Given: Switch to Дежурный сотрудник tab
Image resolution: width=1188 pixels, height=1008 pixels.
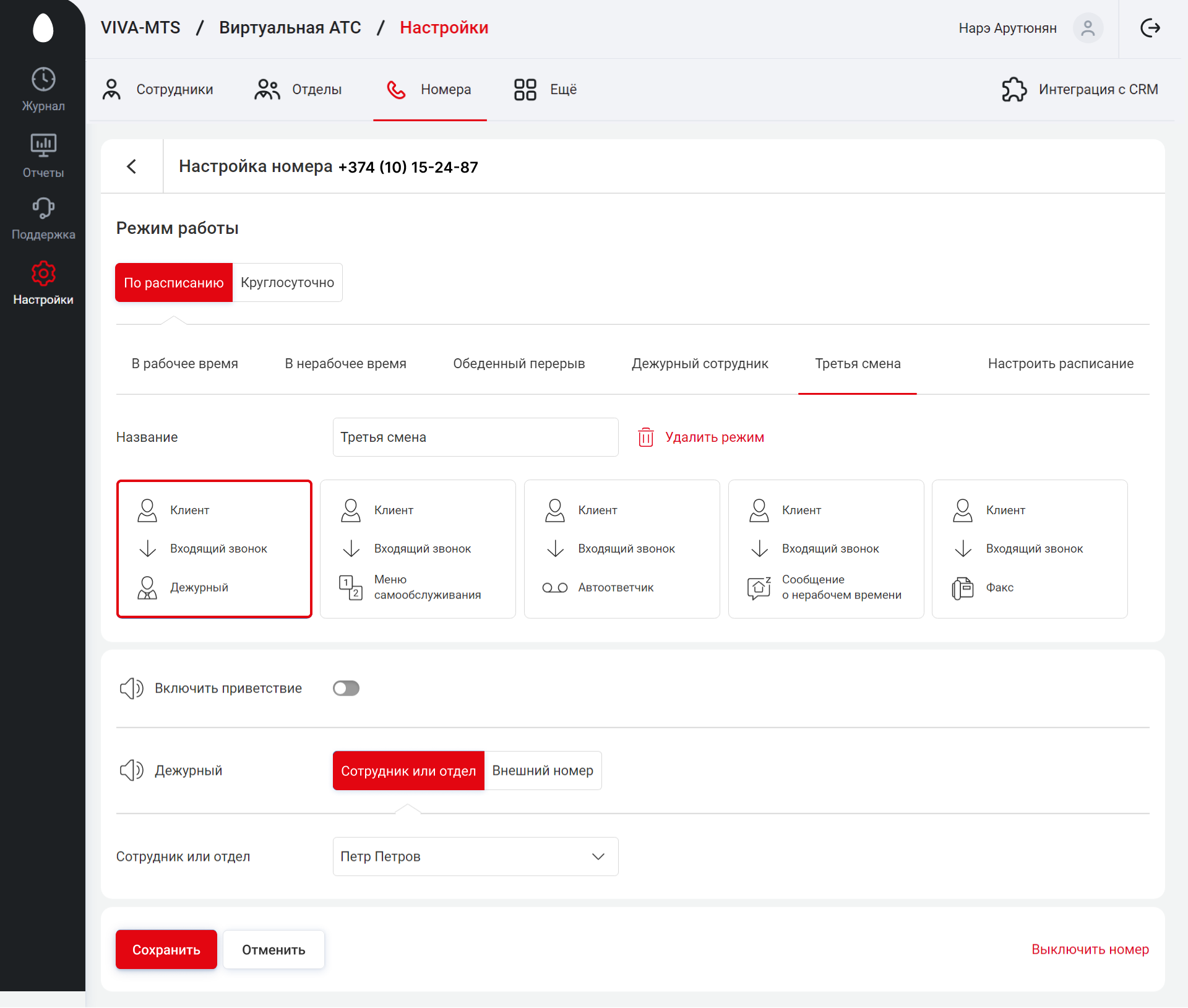Looking at the screenshot, I should click(700, 364).
